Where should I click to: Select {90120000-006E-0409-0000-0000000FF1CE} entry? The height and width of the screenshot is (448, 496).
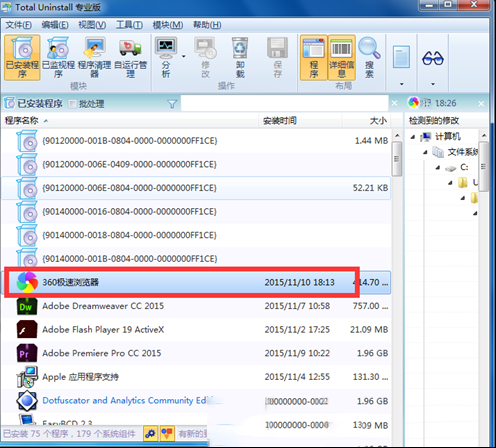click(x=196, y=164)
